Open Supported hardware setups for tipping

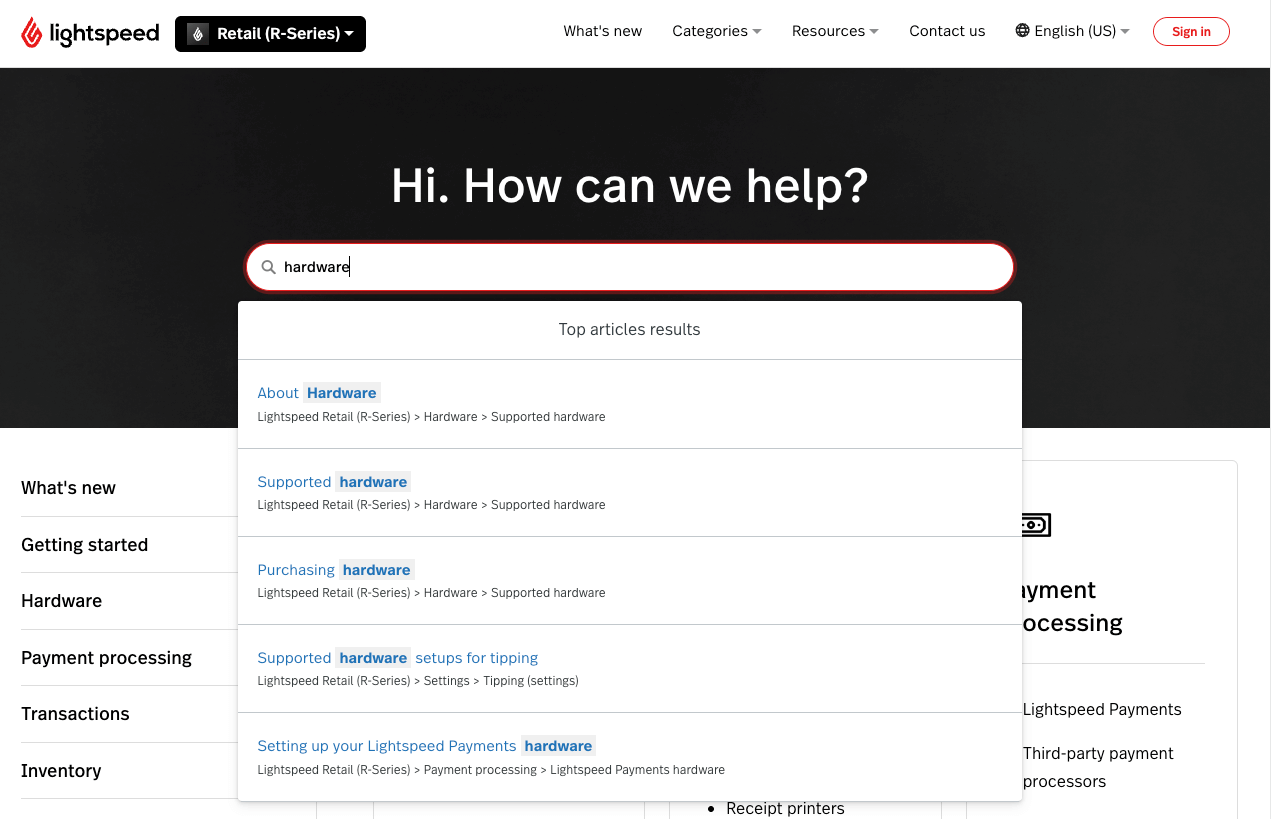[397, 658]
